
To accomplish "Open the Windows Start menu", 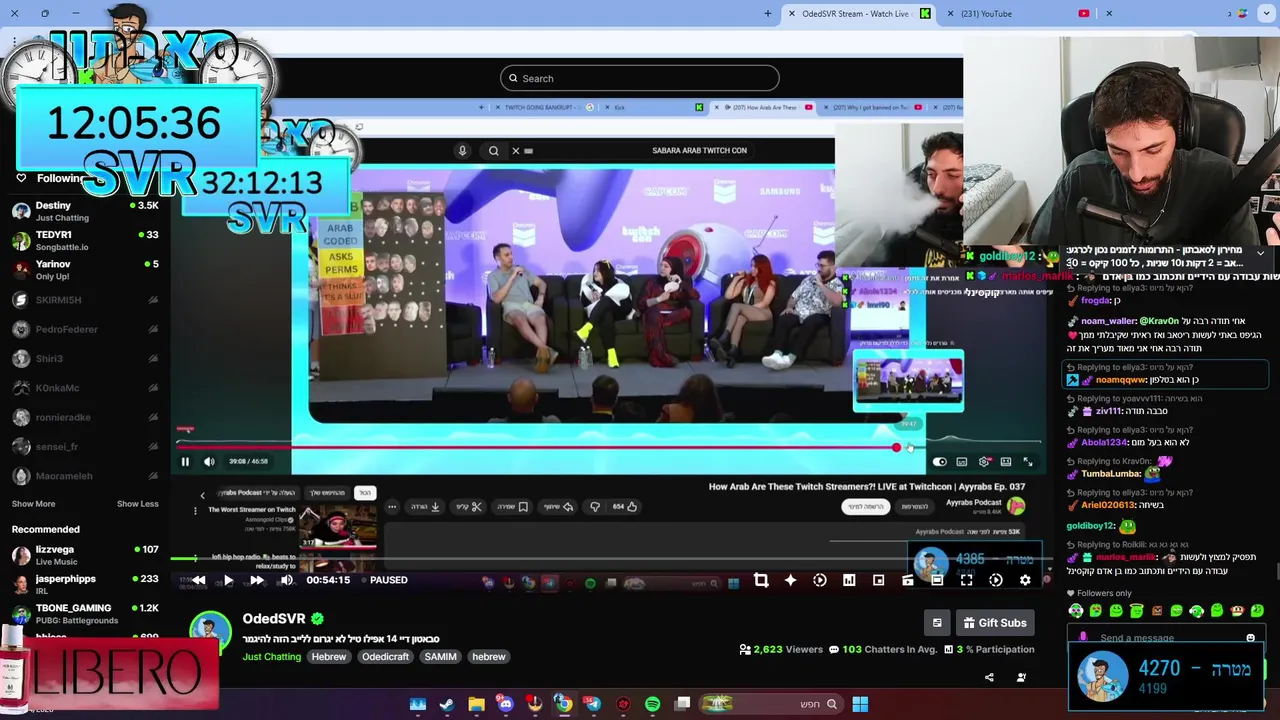I will click(x=860, y=704).
